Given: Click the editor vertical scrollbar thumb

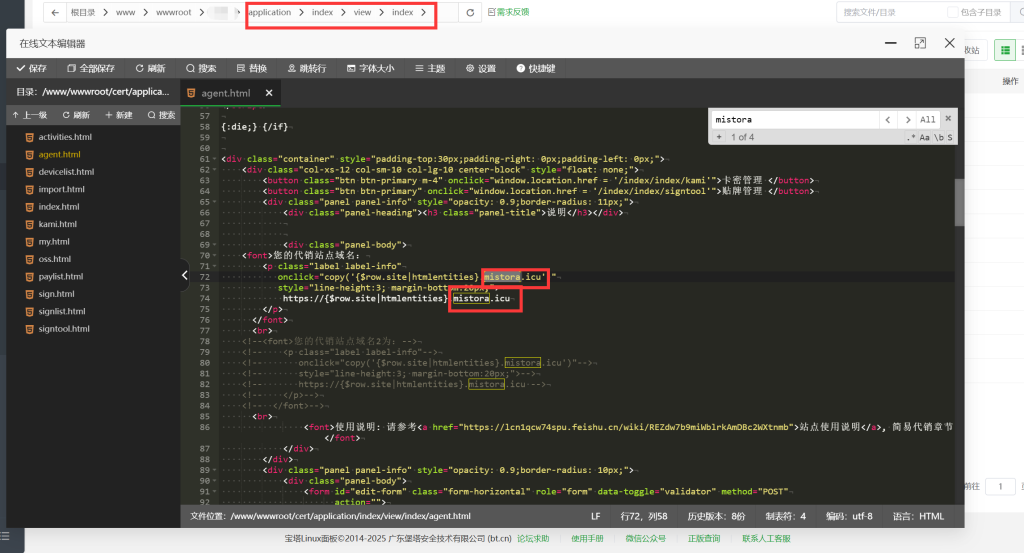Looking at the screenshot, I should point(959,202).
